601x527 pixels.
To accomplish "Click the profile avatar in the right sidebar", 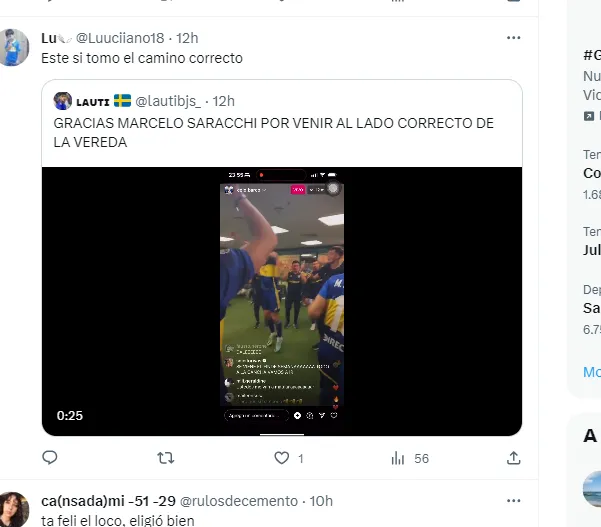I will pyautogui.click(x=592, y=490).
